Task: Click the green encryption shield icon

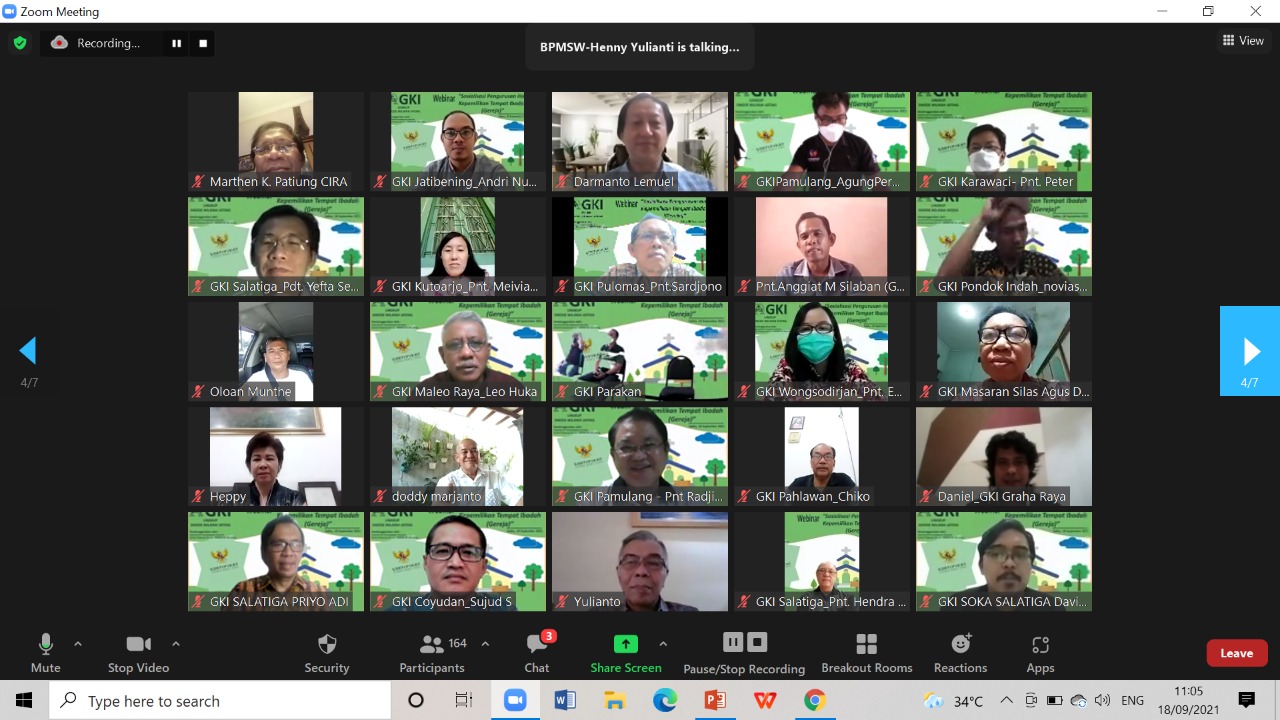Action: [20, 43]
